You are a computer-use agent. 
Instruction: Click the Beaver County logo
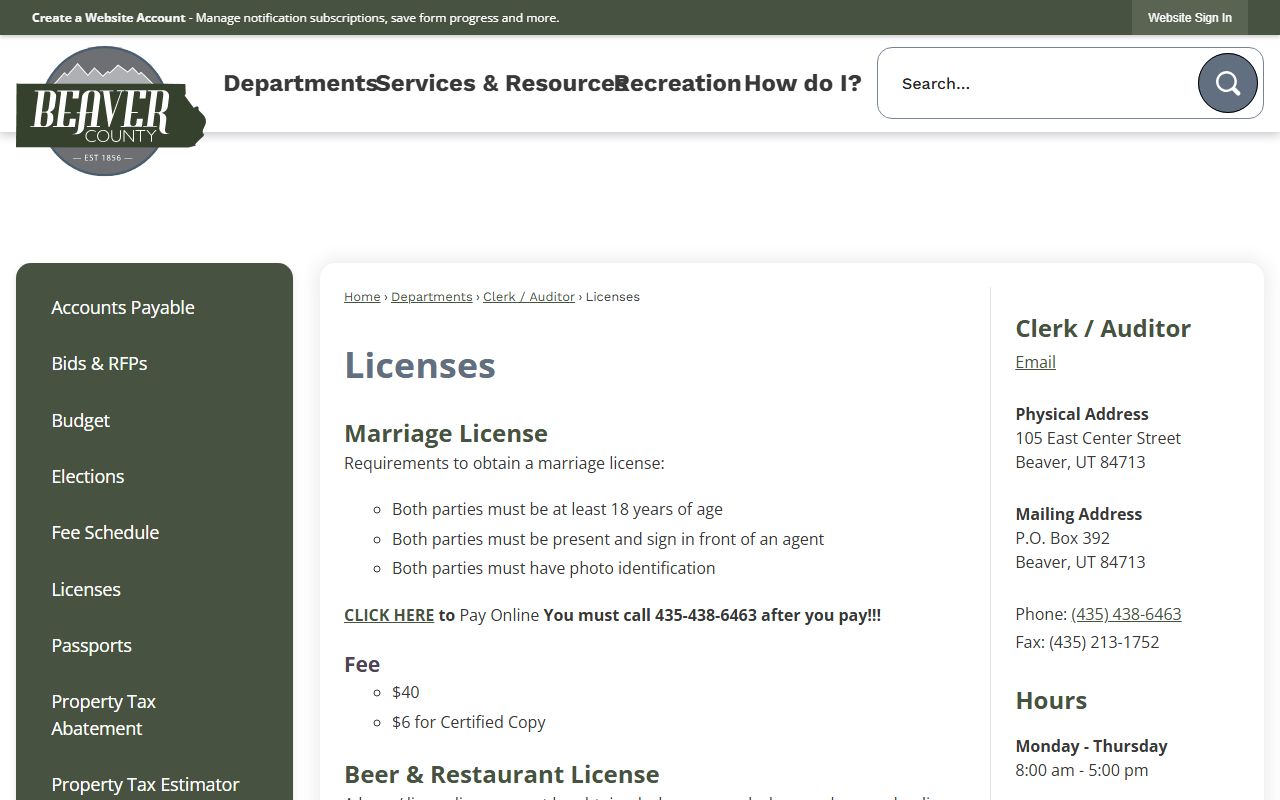(x=110, y=111)
